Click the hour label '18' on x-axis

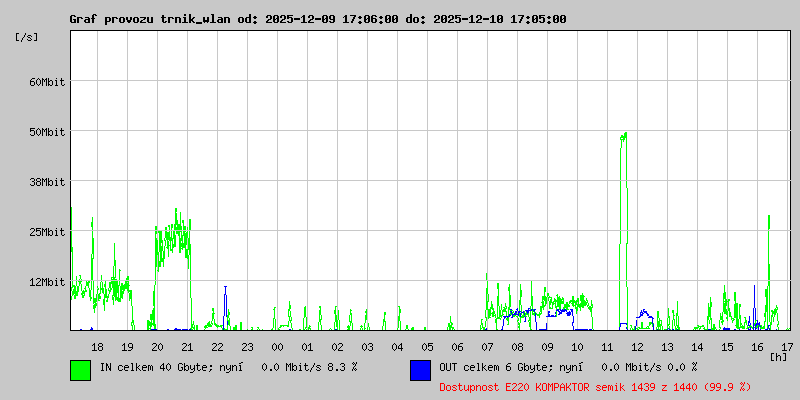click(x=97, y=347)
